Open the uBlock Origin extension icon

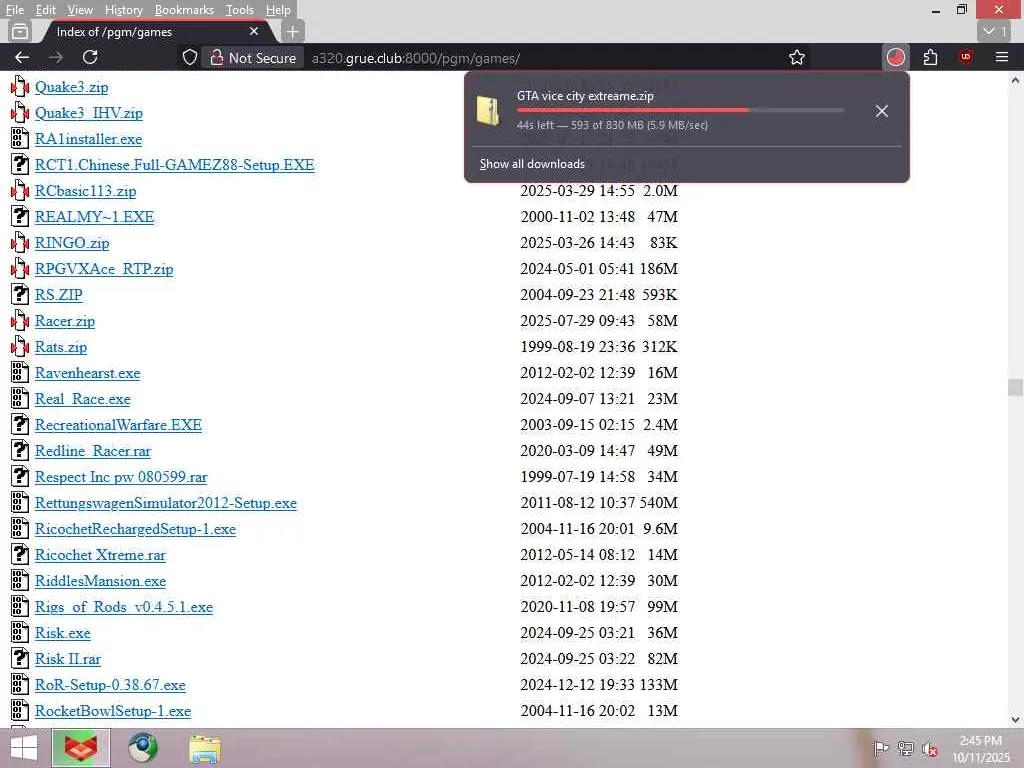coord(966,57)
